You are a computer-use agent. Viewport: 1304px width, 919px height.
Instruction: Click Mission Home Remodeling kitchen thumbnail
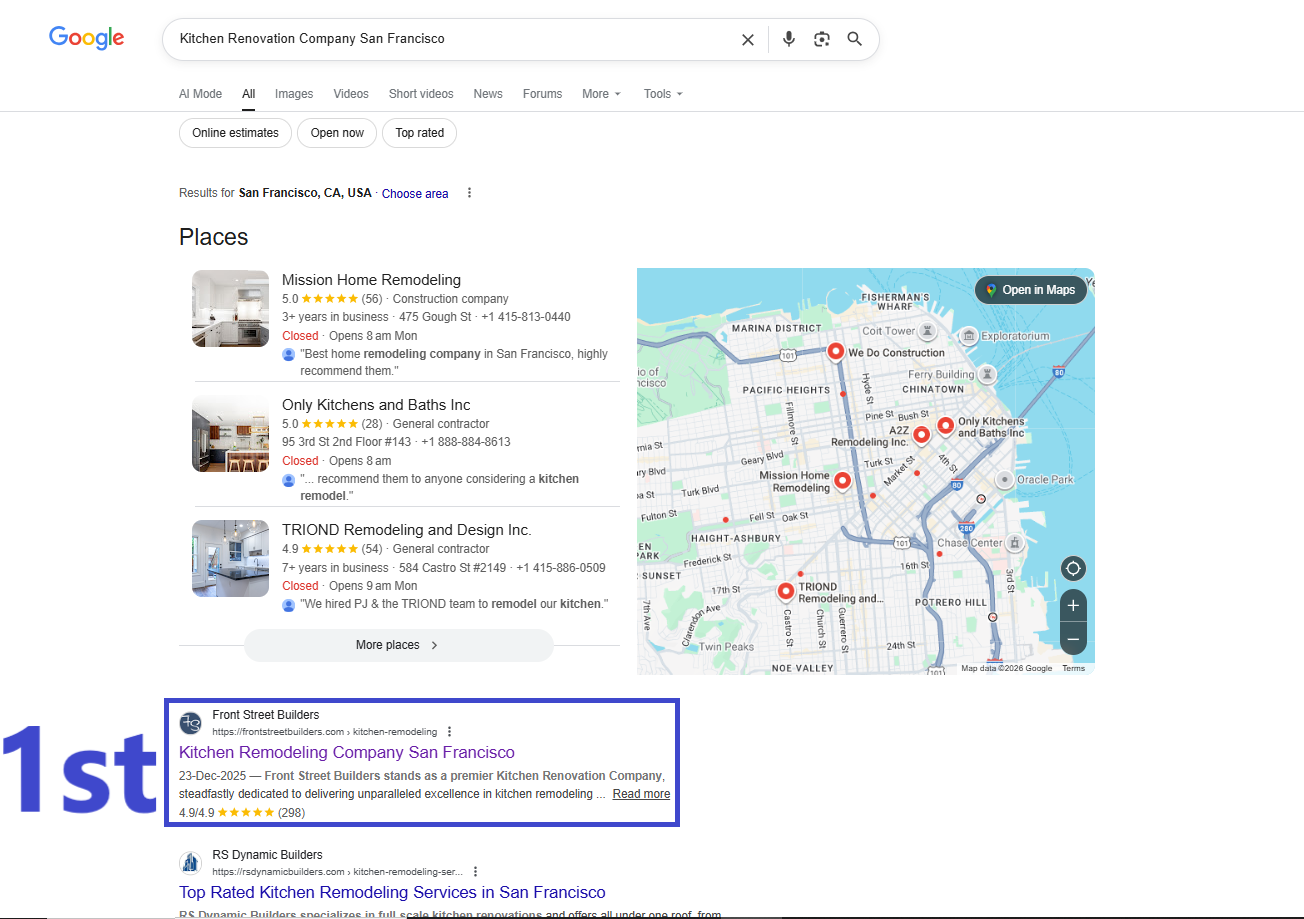click(x=231, y=309)
